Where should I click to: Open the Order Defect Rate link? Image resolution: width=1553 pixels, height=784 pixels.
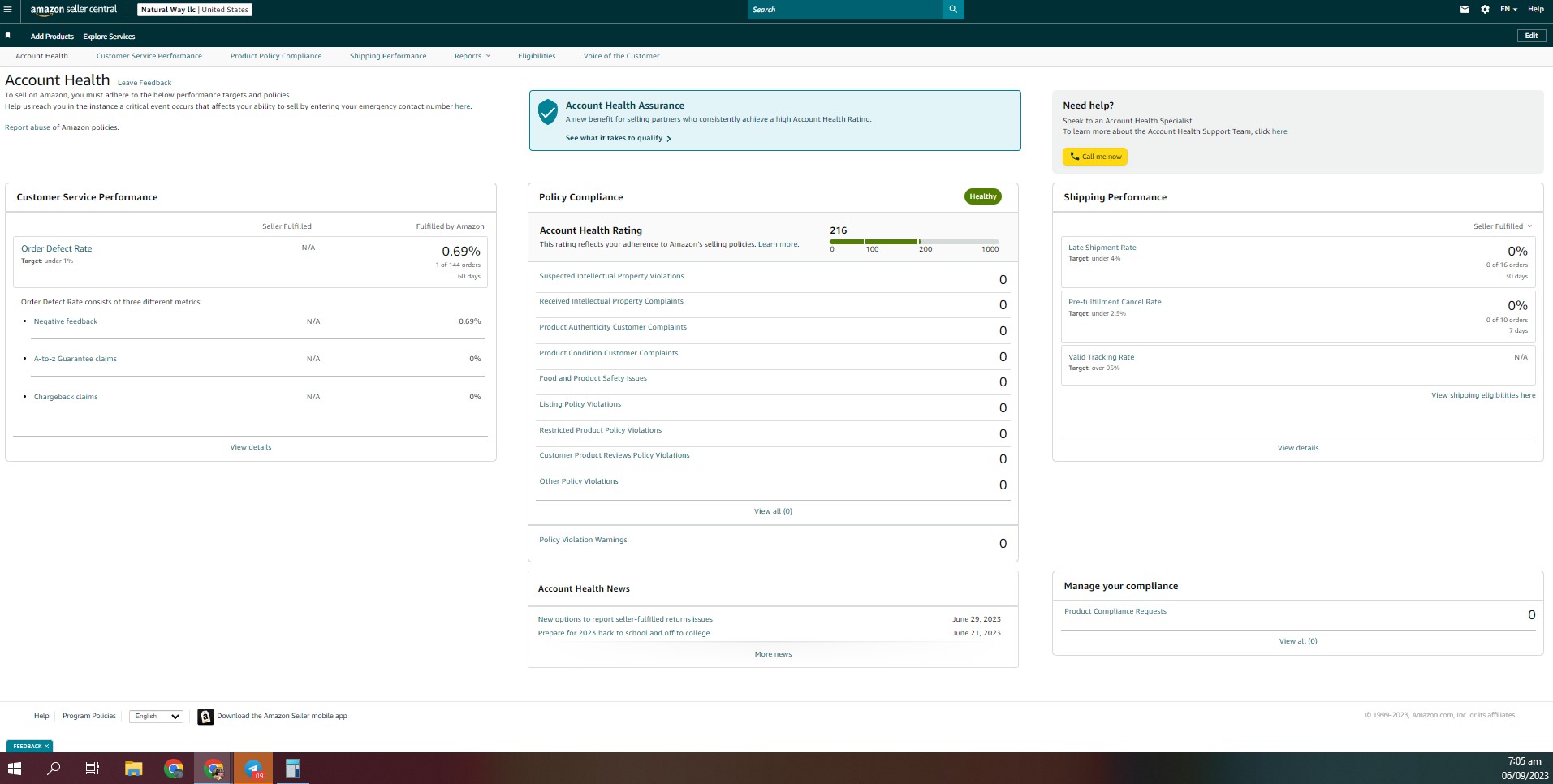tap(57, 248)
